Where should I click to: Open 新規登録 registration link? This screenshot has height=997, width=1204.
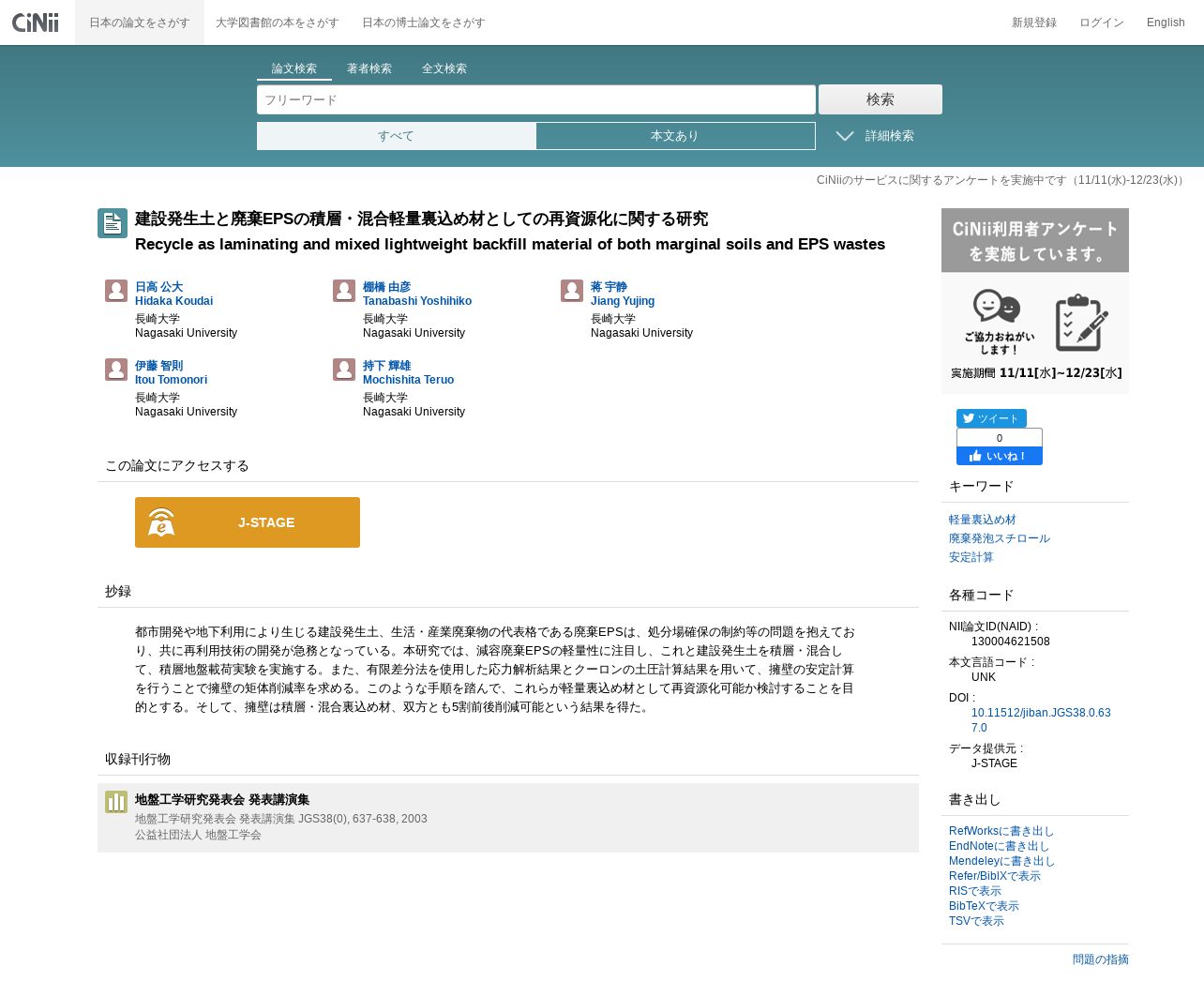click(1034, 23)
